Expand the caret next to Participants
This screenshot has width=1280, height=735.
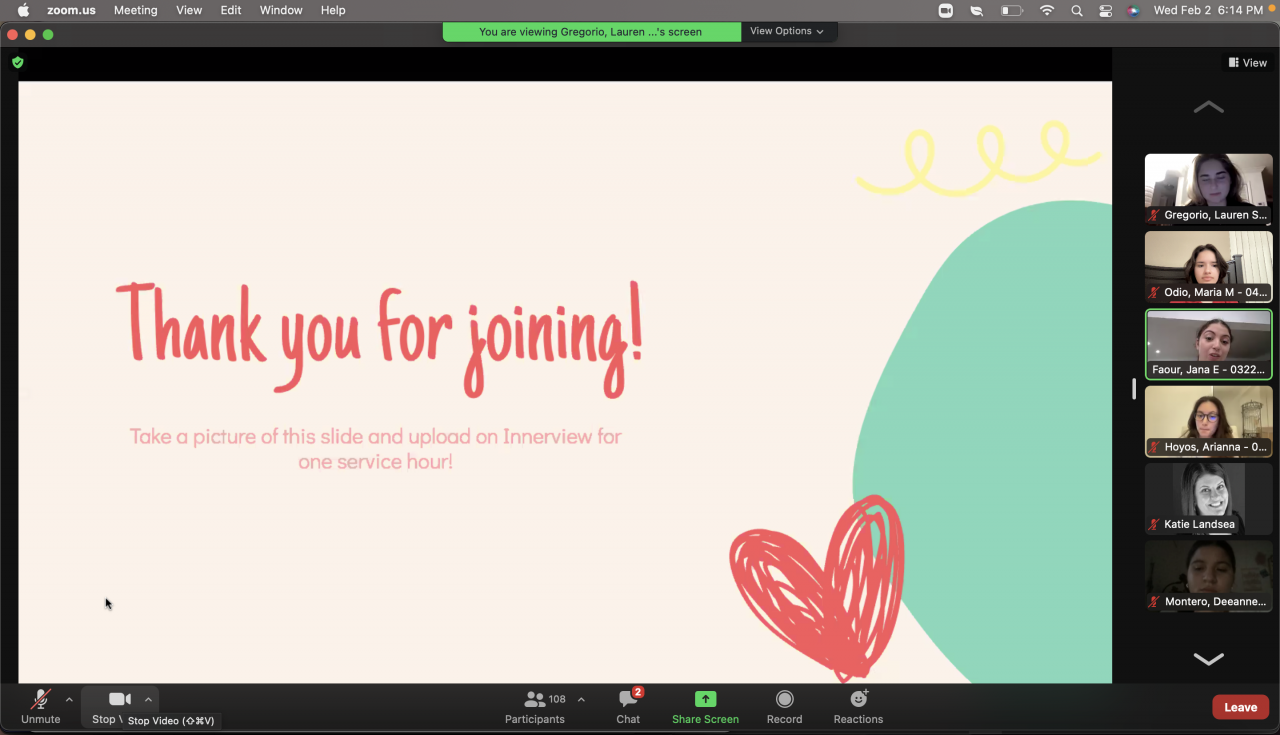pyautogui.click(x=581, y=700)
